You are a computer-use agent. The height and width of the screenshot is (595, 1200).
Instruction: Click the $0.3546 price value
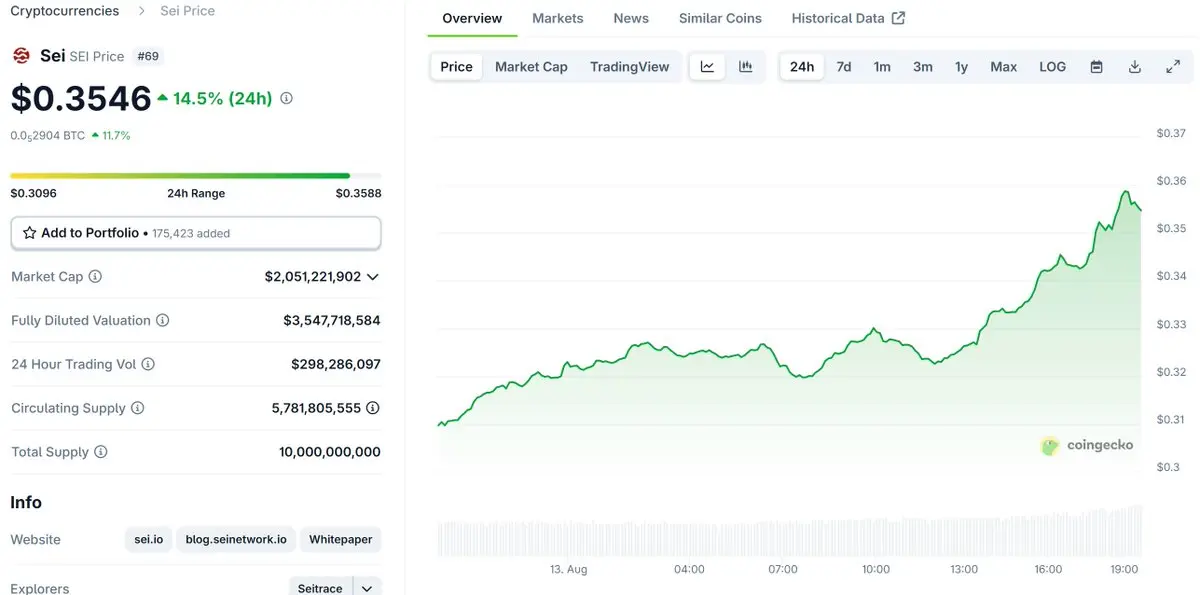tap(81, 98)
